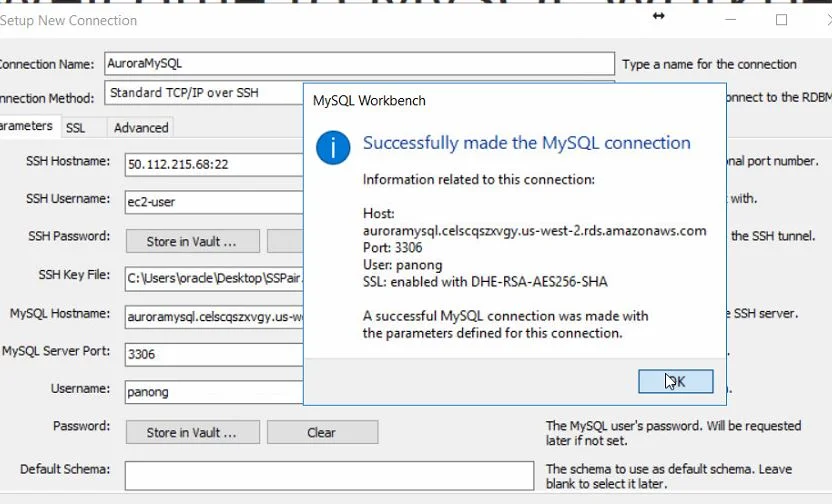Click the SSL enabled DHE-RSA-AES256-SHA text

(485, 282)
